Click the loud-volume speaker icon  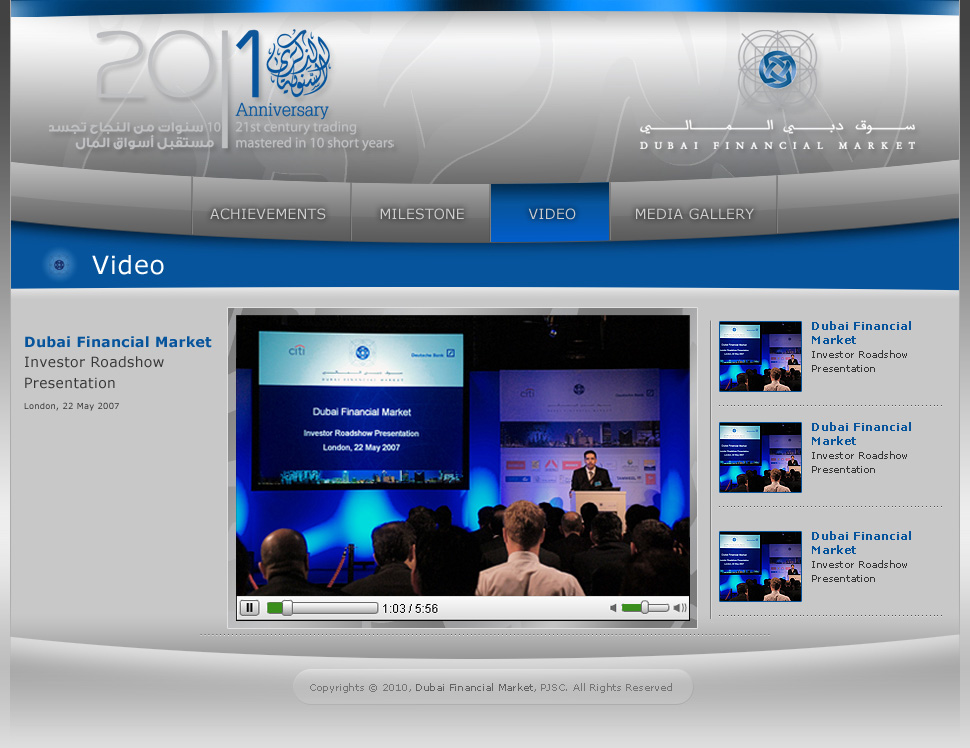pyautogui.click(x=680, y=608)
